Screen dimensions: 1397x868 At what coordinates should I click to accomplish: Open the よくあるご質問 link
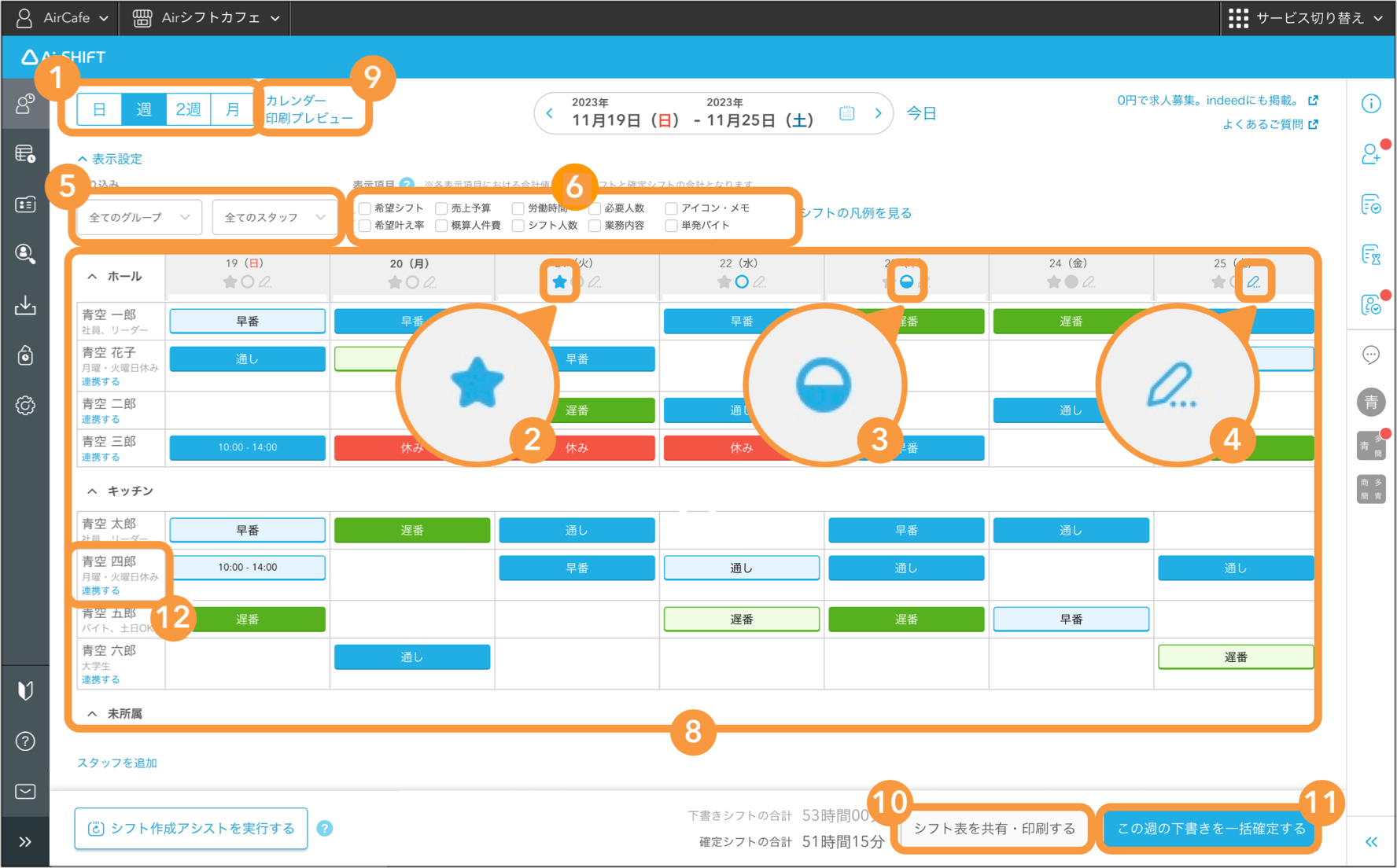pyautogui.click(x=1270, y=124)
